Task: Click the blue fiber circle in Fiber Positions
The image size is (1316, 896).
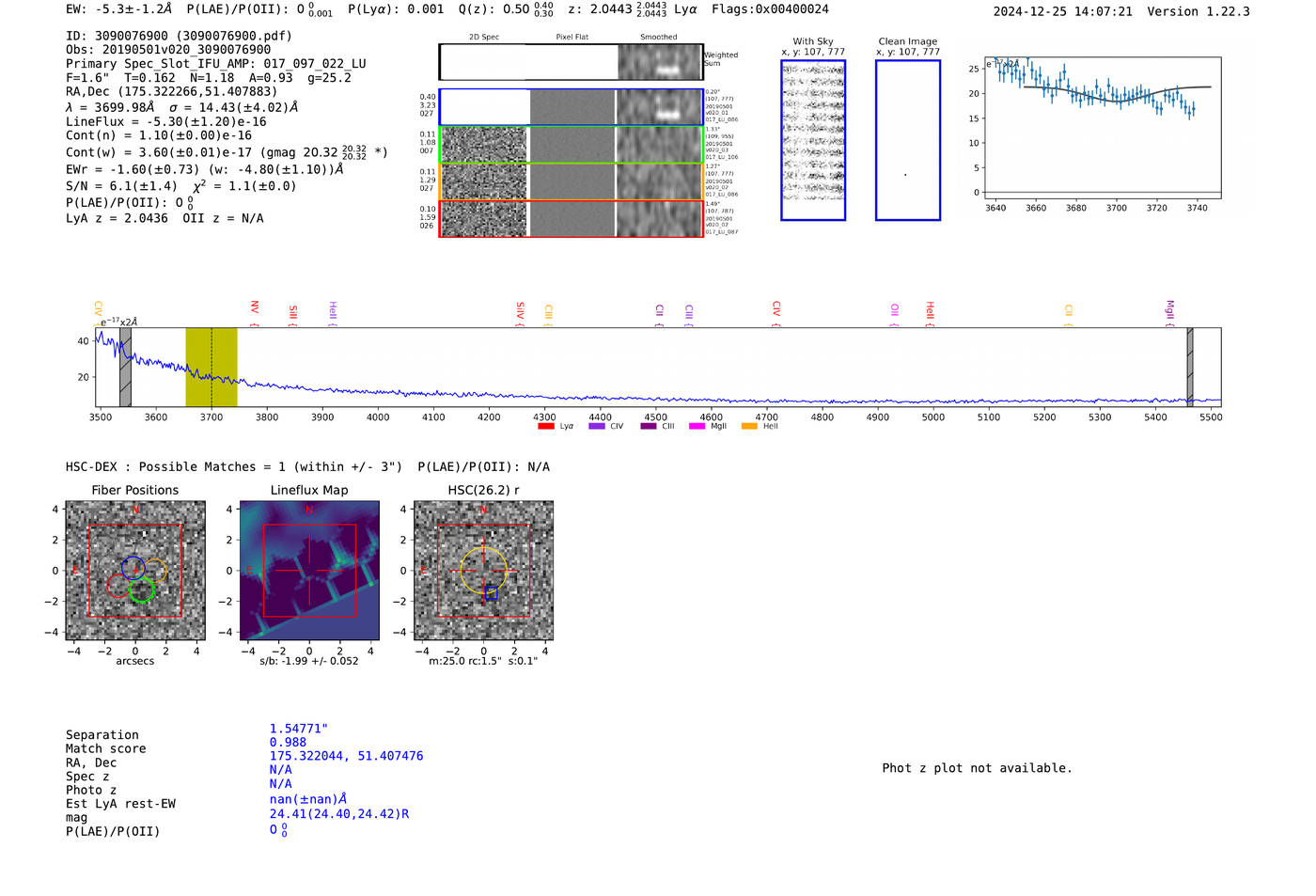Action: click(133, 568)
